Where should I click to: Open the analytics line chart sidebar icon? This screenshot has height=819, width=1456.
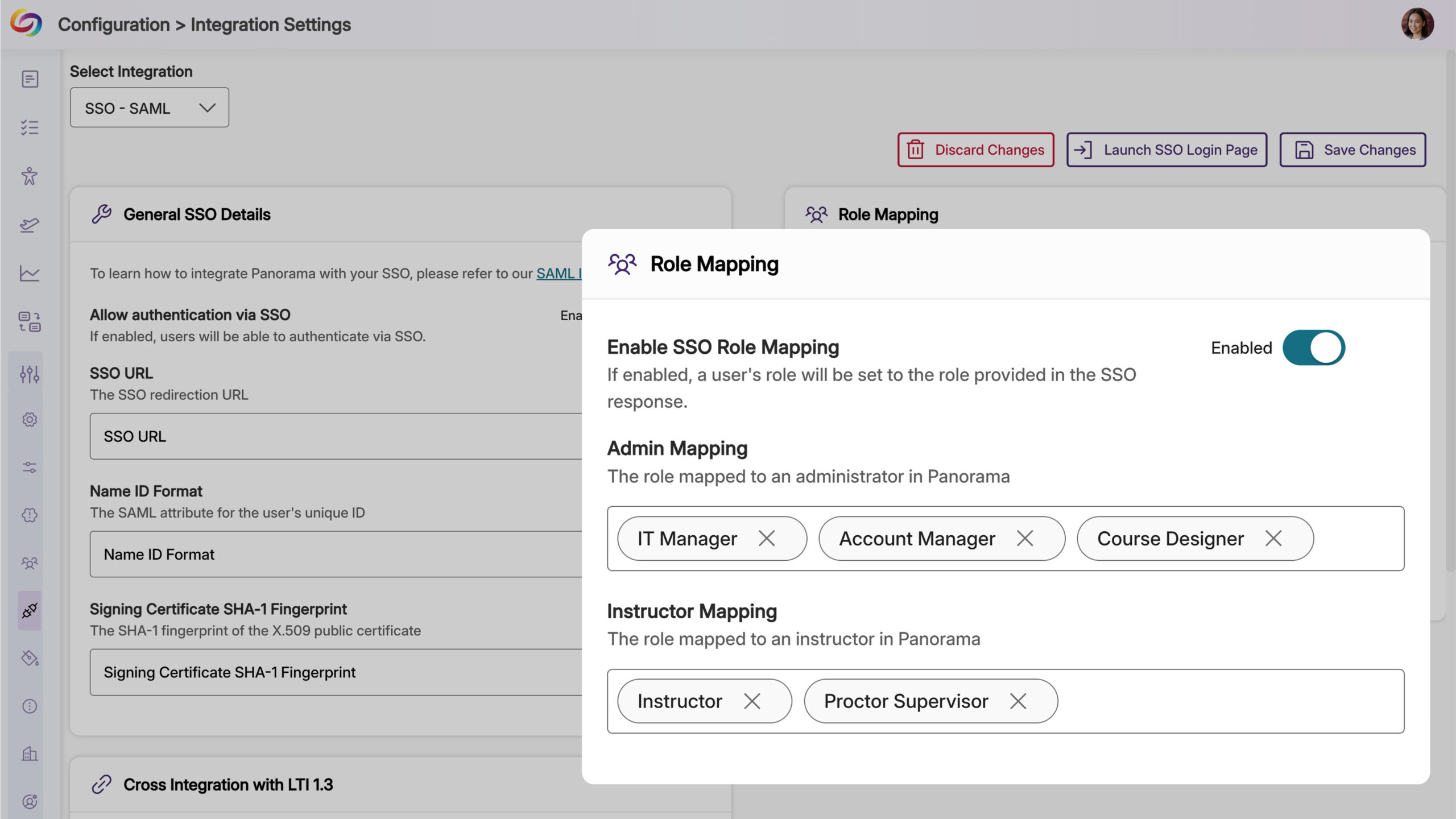[30, 274]
